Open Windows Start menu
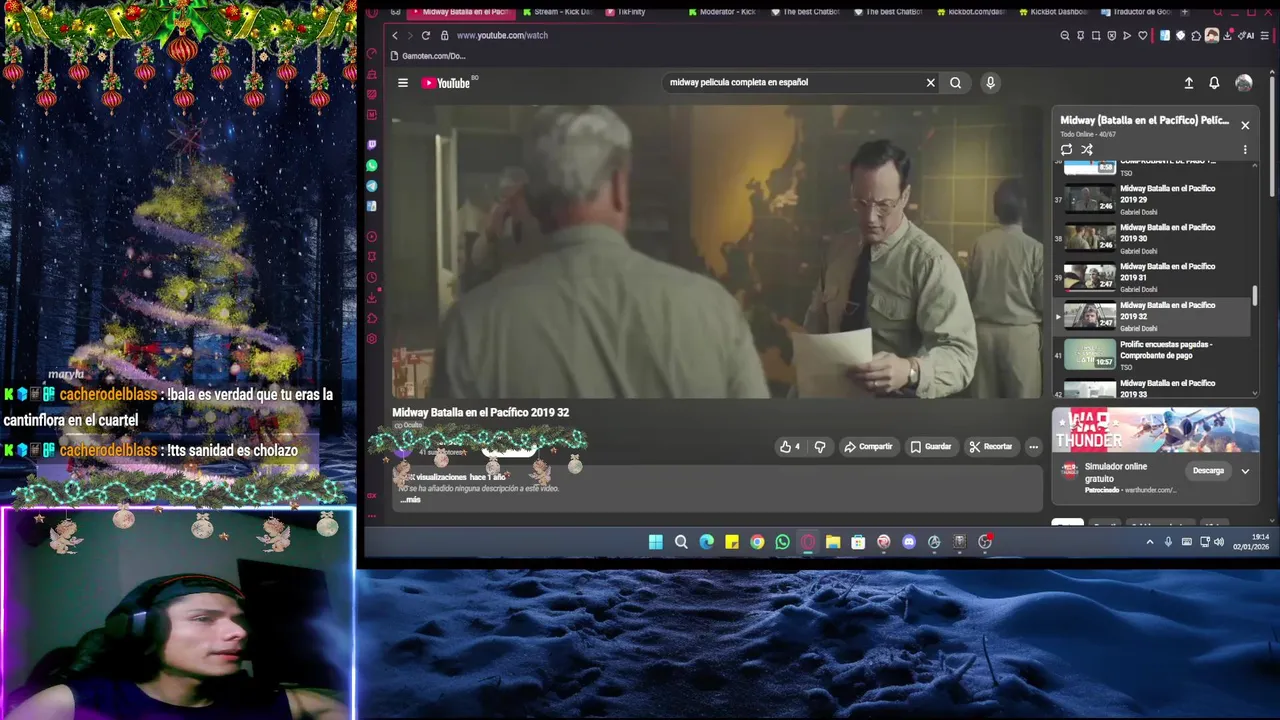The width and height of the screenshot is (1280, 720). (656, 542)
